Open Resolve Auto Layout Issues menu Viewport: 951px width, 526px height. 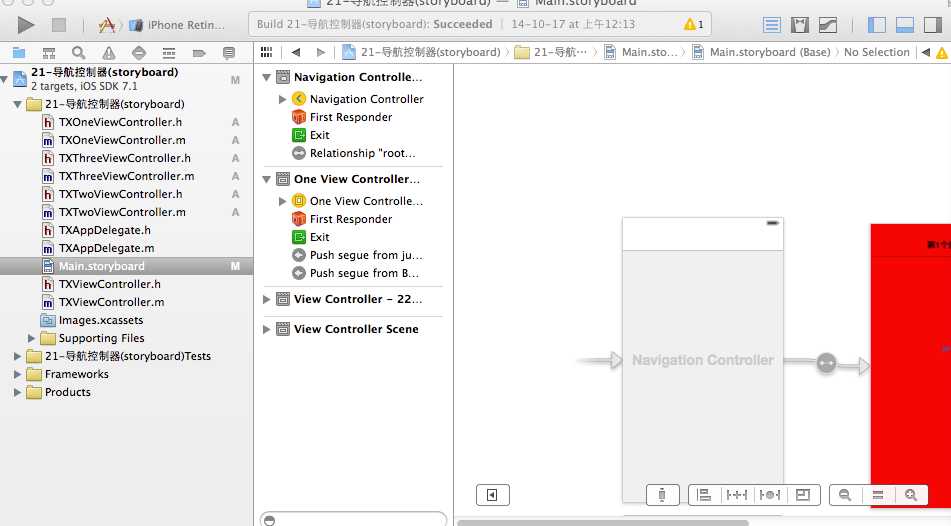[x=770, y=495]
